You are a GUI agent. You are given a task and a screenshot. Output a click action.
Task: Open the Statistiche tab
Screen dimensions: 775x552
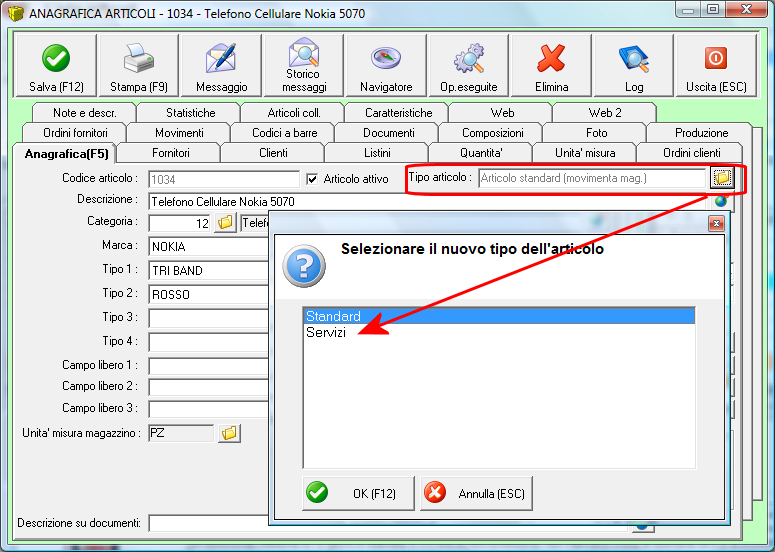pyautogui.click(x=190, y=113)
